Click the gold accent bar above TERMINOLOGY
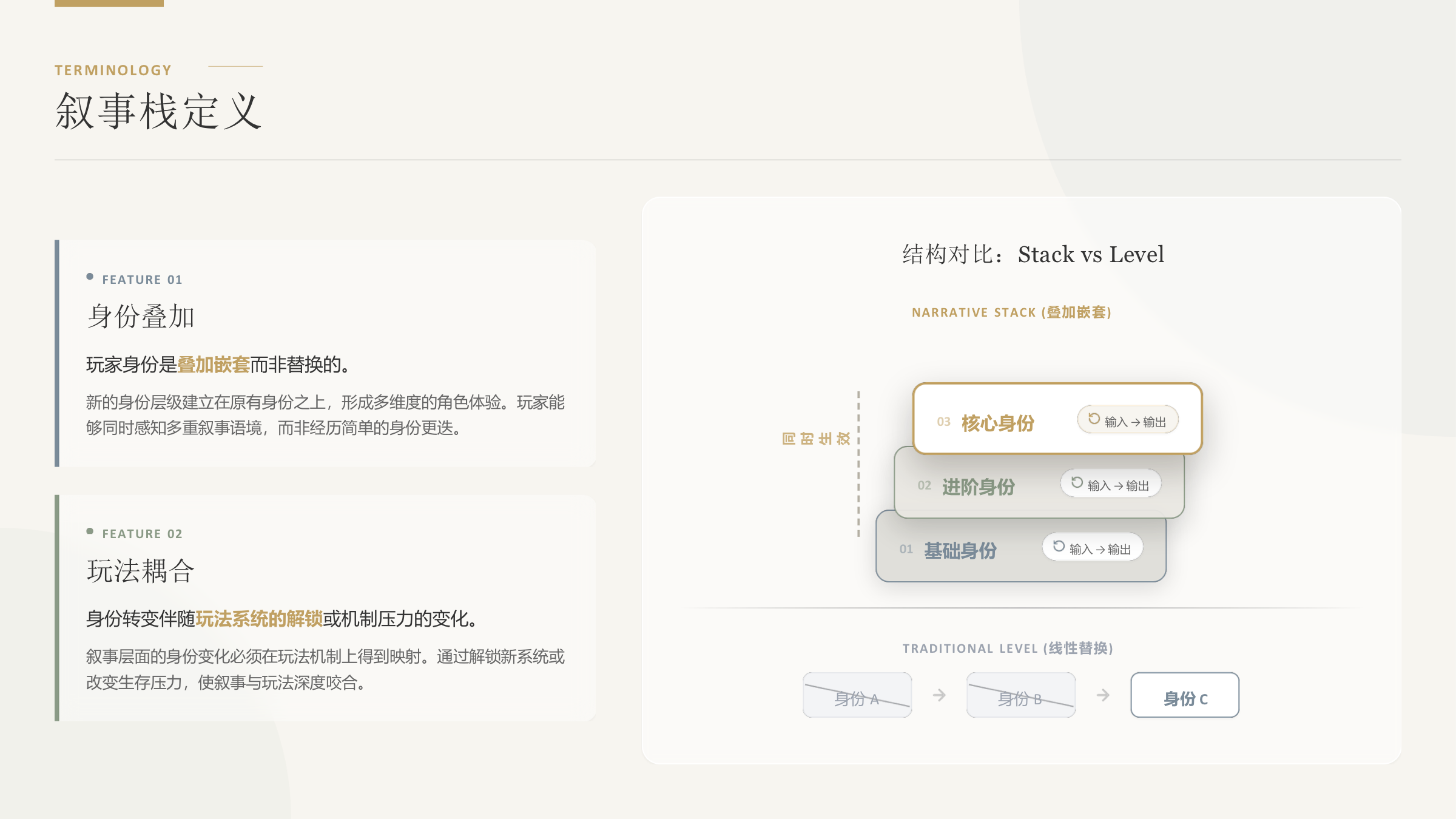Viewport: 1456px width, 819px height. coord(109,3)
